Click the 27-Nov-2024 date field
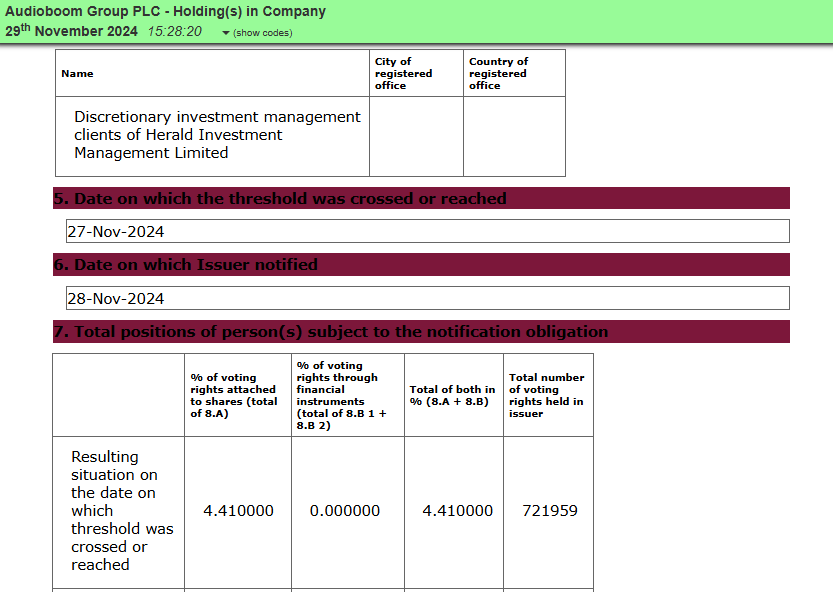This screenshot has width=833, height=592. (x=428, y=231)
